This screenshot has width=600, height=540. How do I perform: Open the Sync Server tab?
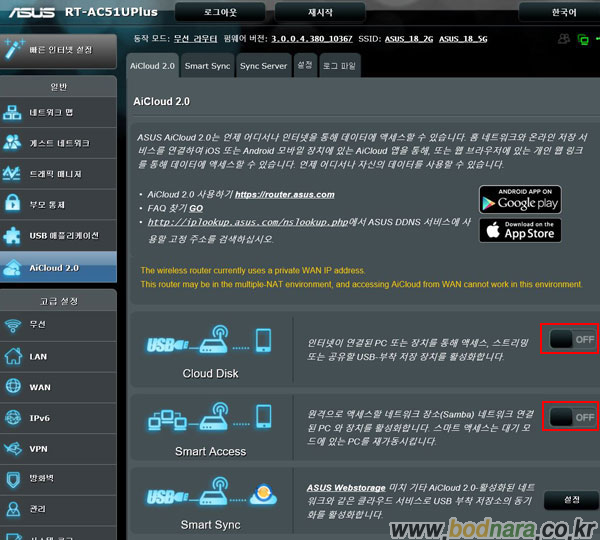263,66
